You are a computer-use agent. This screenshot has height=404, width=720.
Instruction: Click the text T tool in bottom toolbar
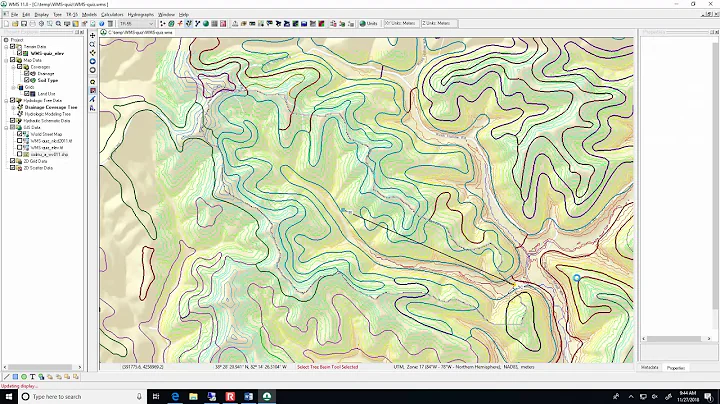(x=33, y=377)
